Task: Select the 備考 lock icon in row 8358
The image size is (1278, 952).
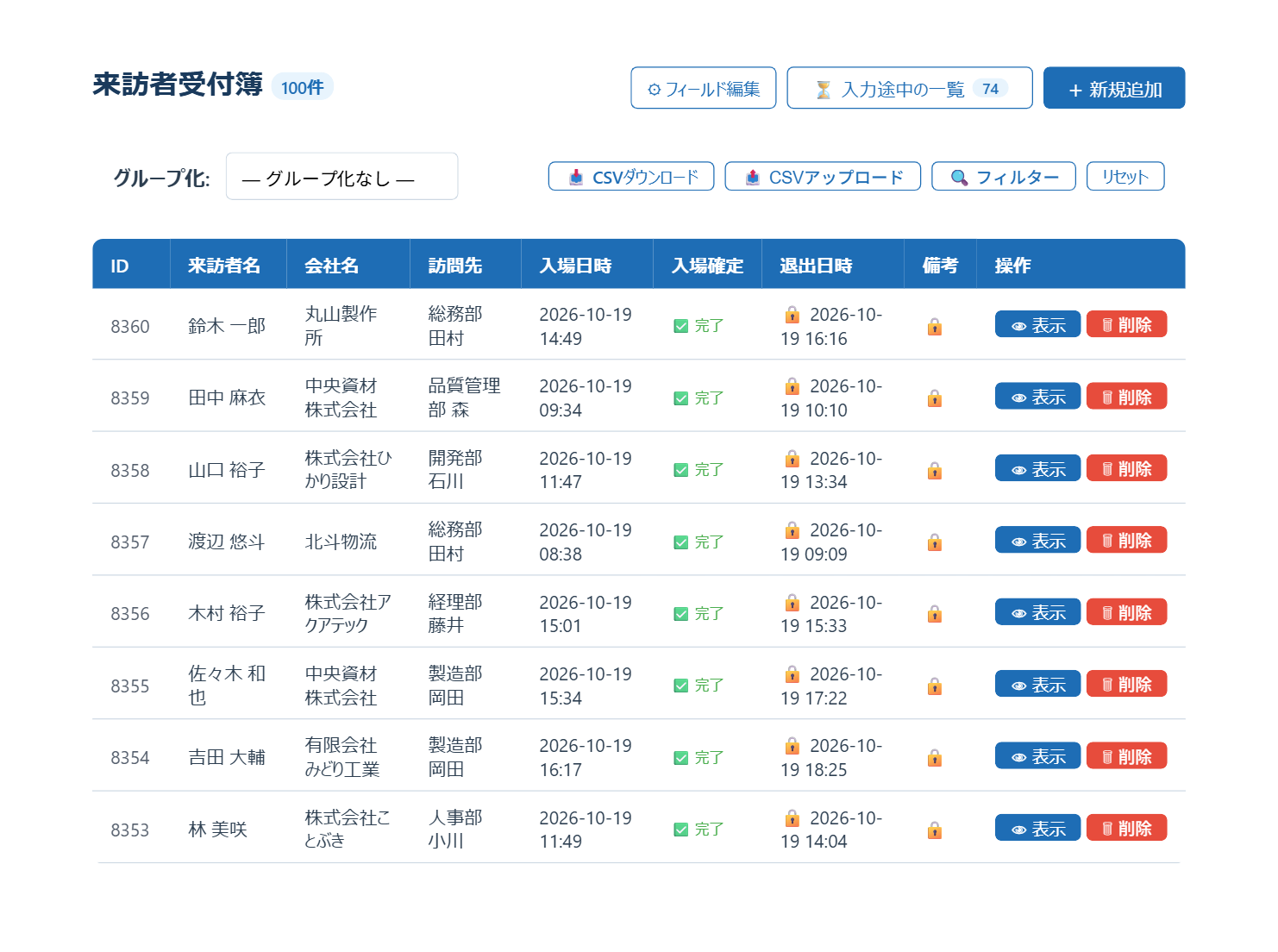Action: 934,471
